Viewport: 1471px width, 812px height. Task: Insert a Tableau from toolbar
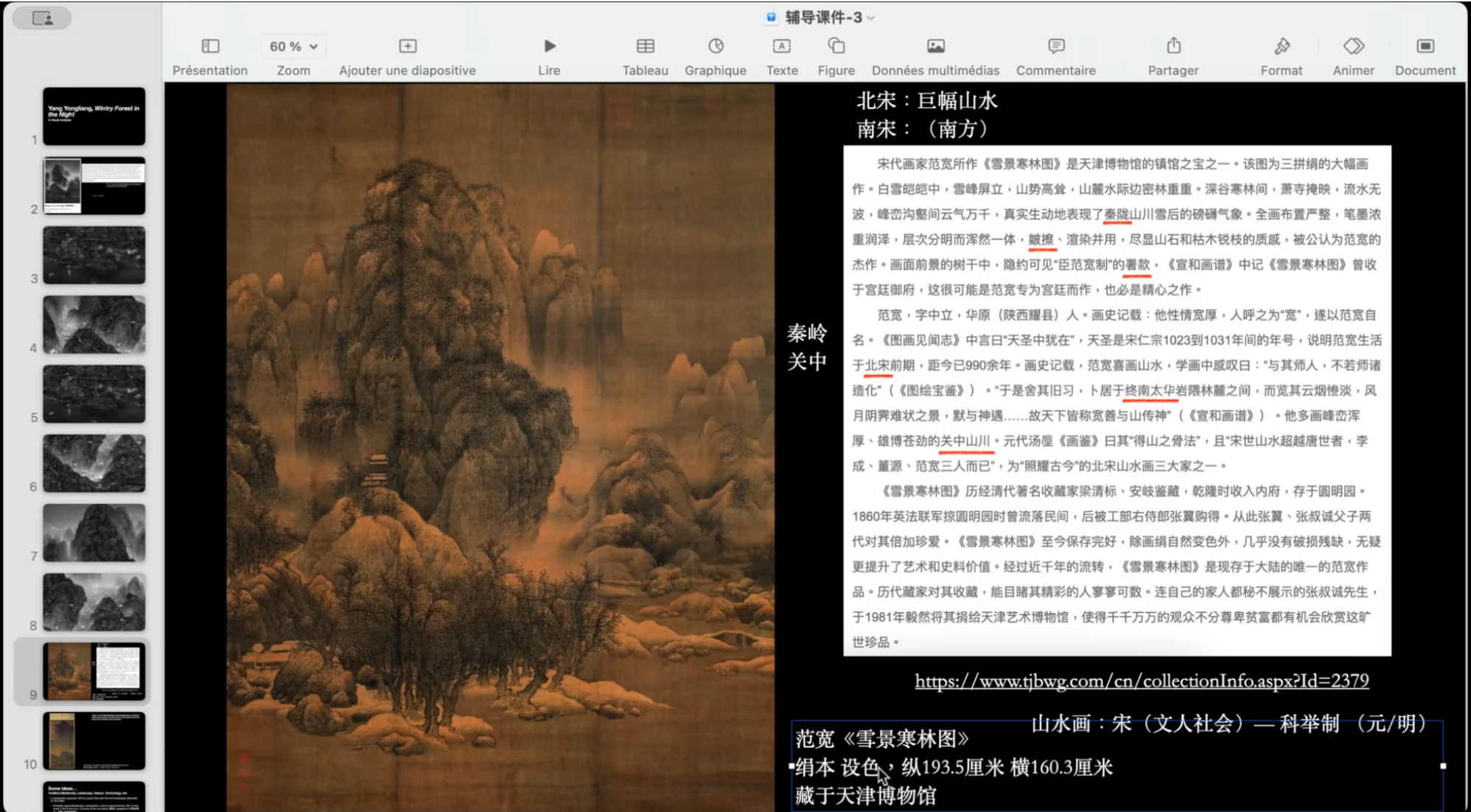coord(645,46)
